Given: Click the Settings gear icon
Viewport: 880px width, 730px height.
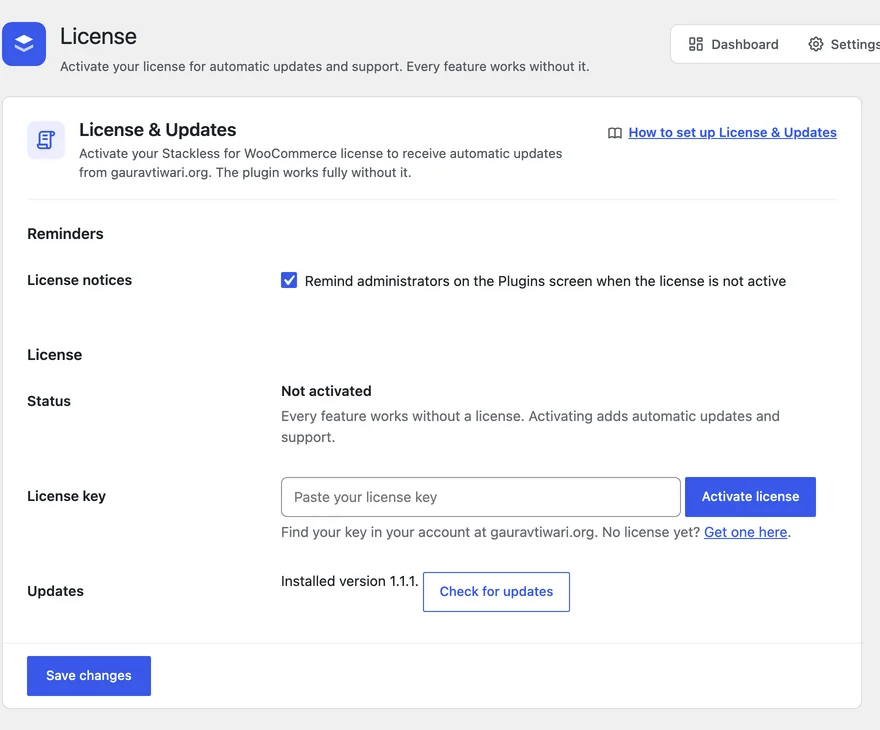Looking at the screenshot, I should [815, 44].
